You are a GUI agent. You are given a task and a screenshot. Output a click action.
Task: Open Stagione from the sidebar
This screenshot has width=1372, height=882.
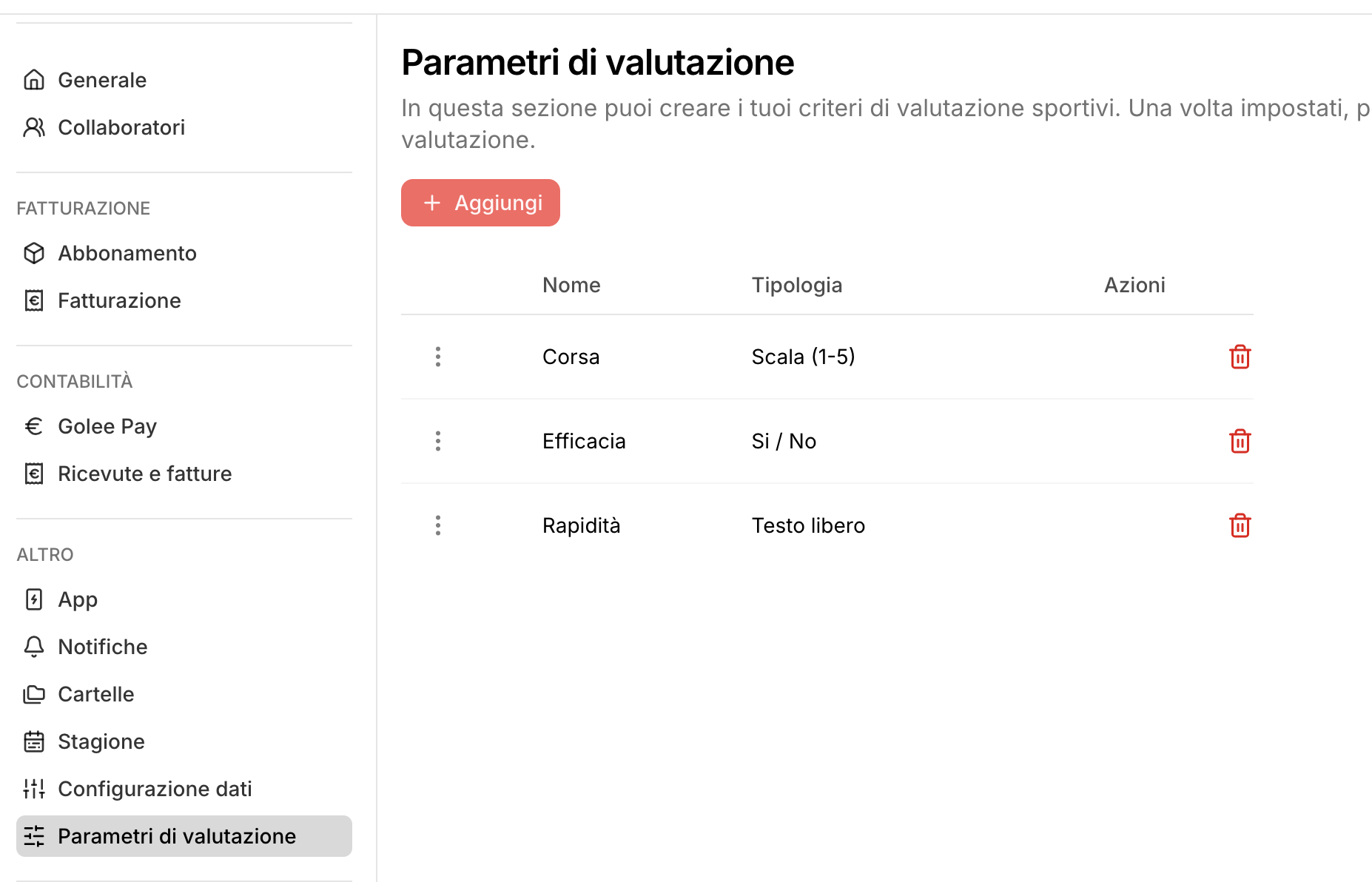tap(101, 741)
